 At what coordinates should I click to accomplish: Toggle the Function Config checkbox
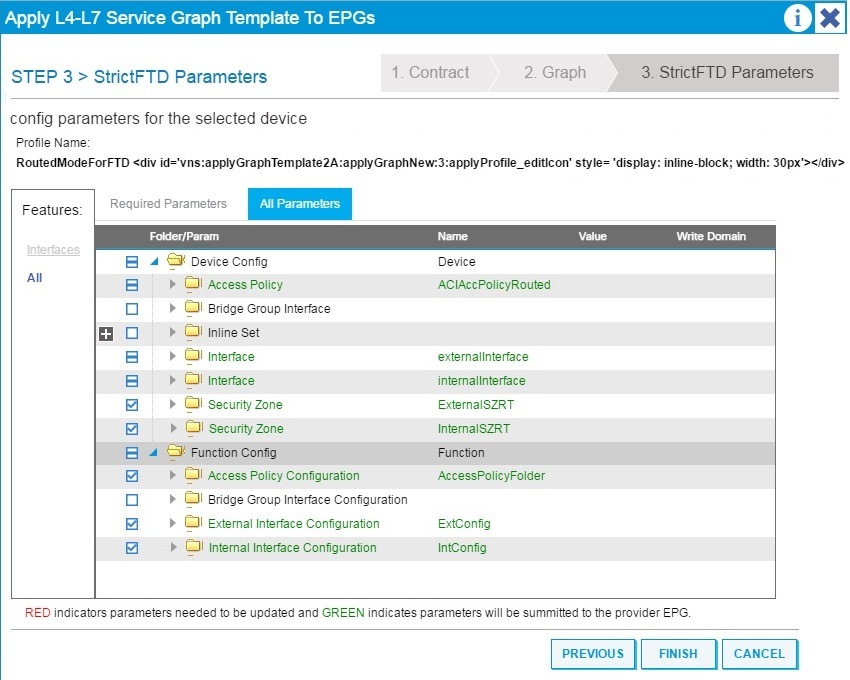(132, 453)
